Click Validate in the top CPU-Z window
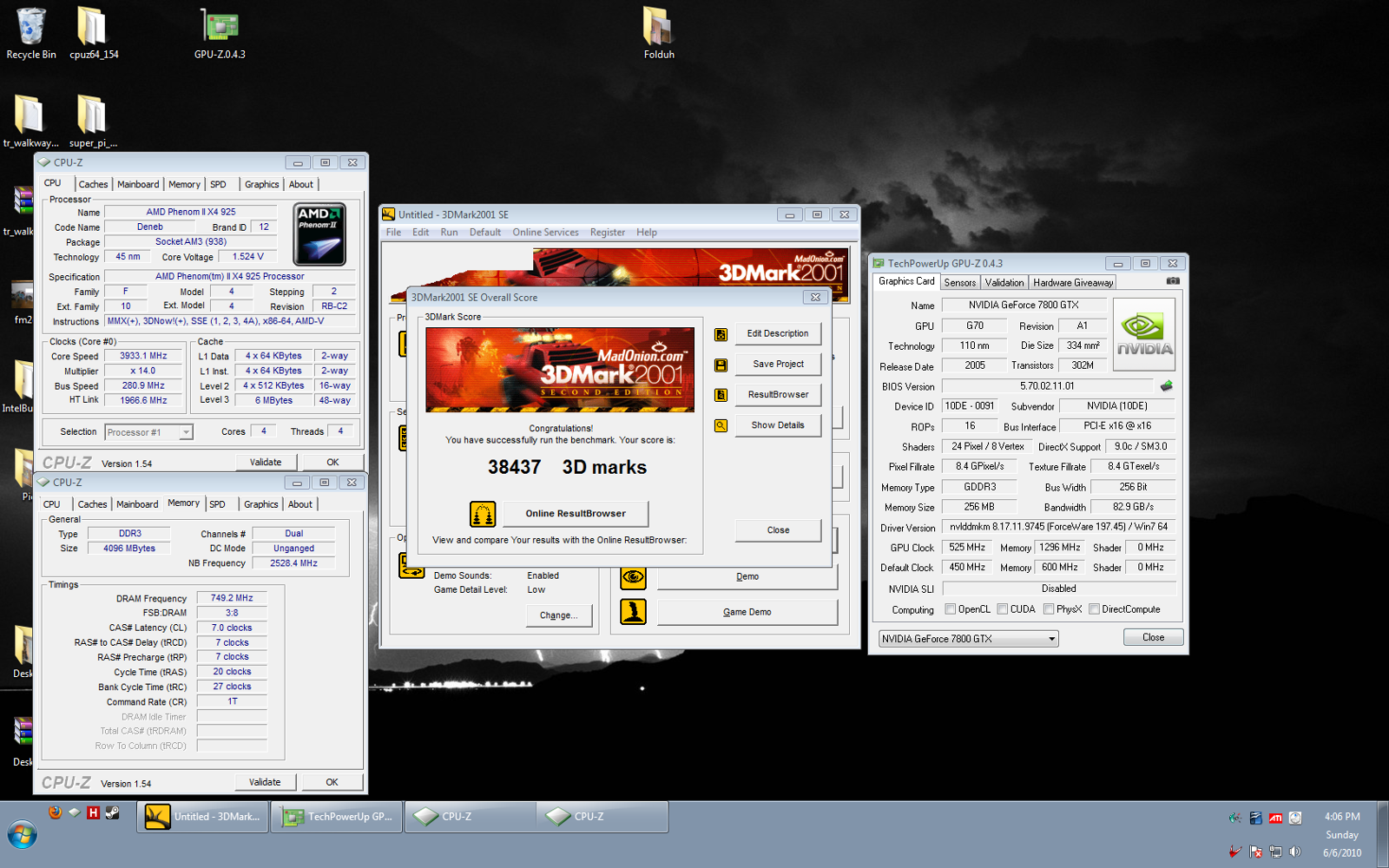 click(266, 463)
